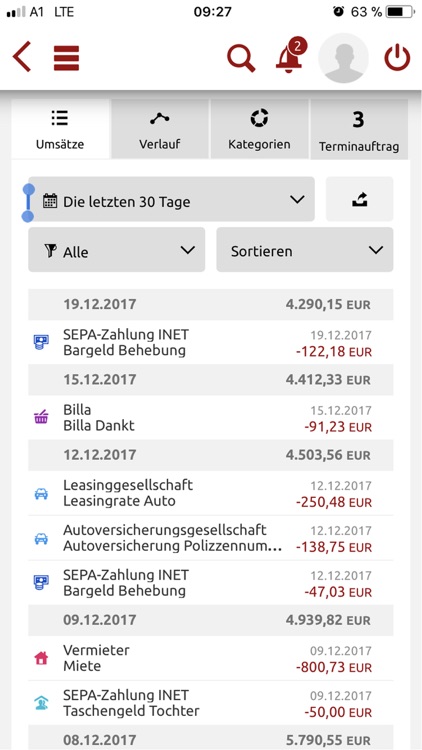Tap icon beside Taschengeld Tochter
This screenshot has width=422, height=750.
(41, 703)
